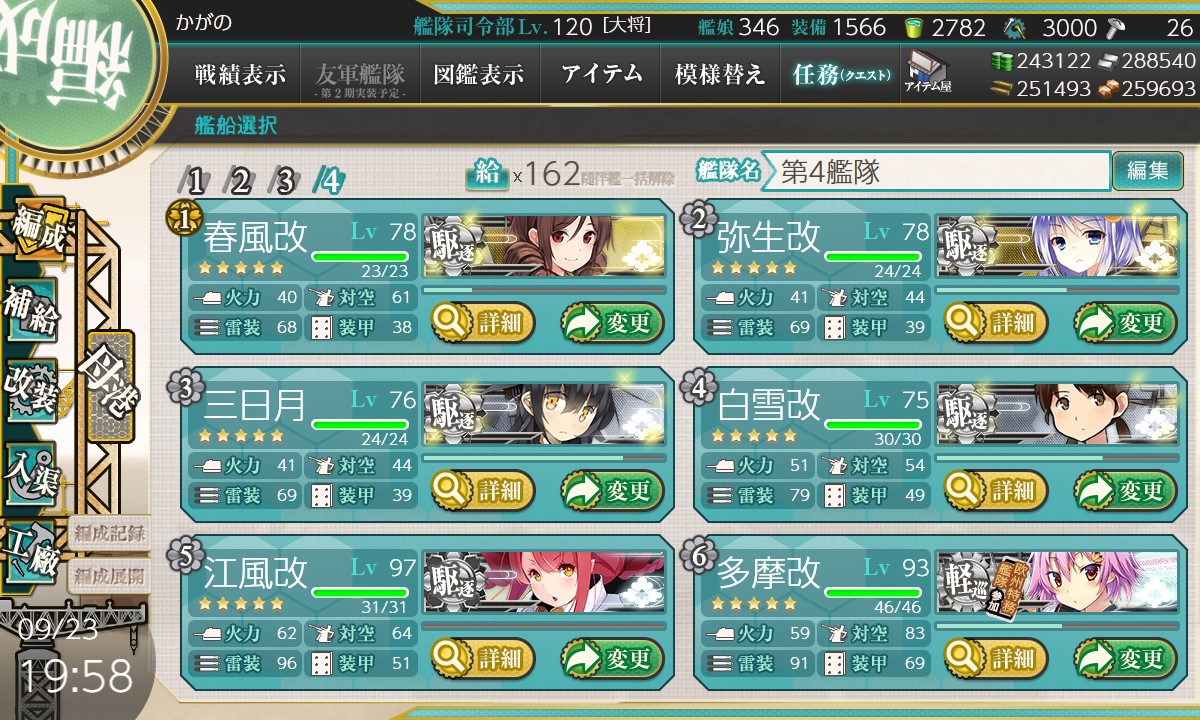Click 変更 for 多摩改
The height and width of the screenshot is (720, 1200).
[1125, 659]
